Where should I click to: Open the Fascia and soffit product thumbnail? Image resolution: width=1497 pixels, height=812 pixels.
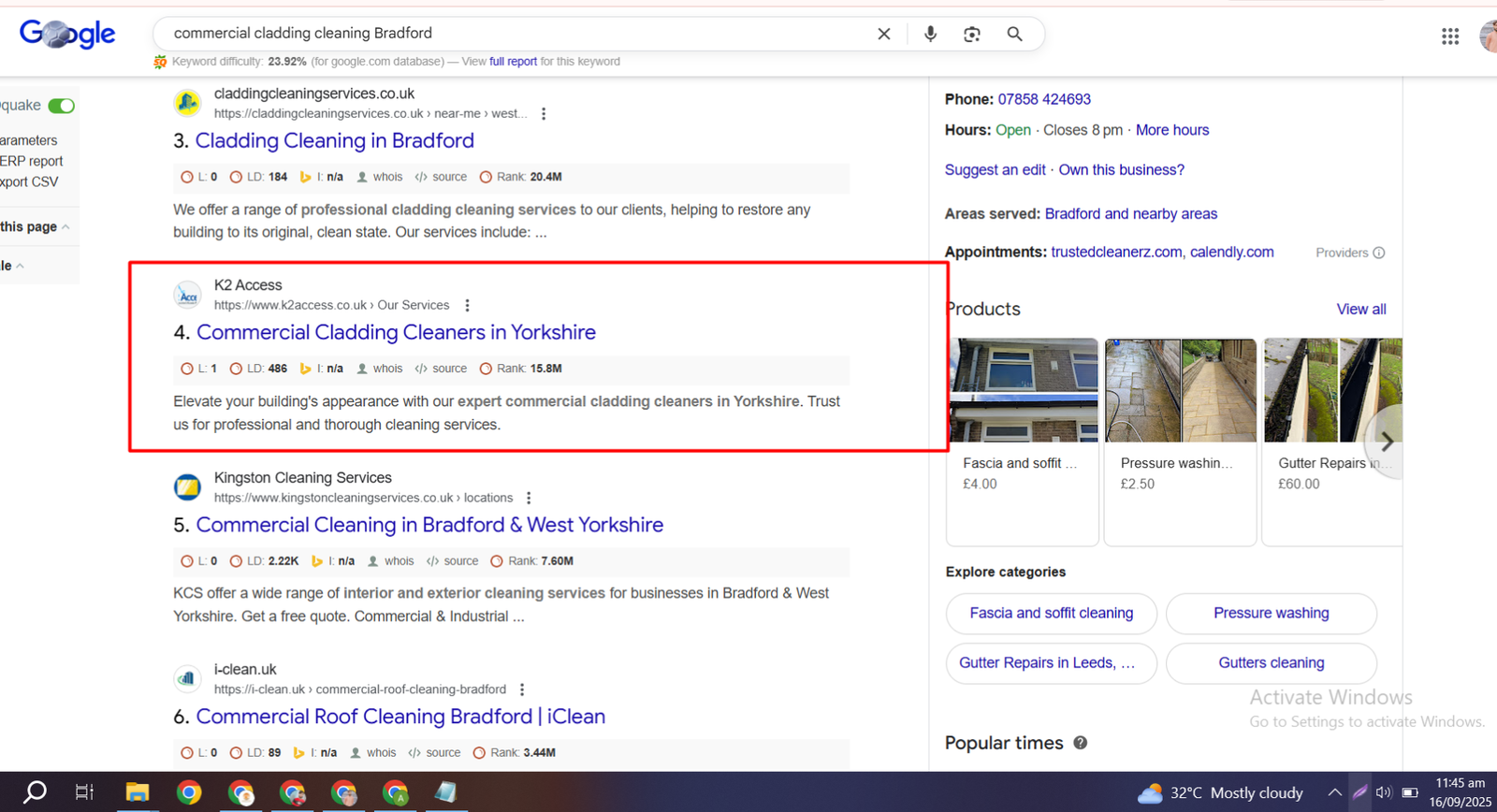(1024, 390)
